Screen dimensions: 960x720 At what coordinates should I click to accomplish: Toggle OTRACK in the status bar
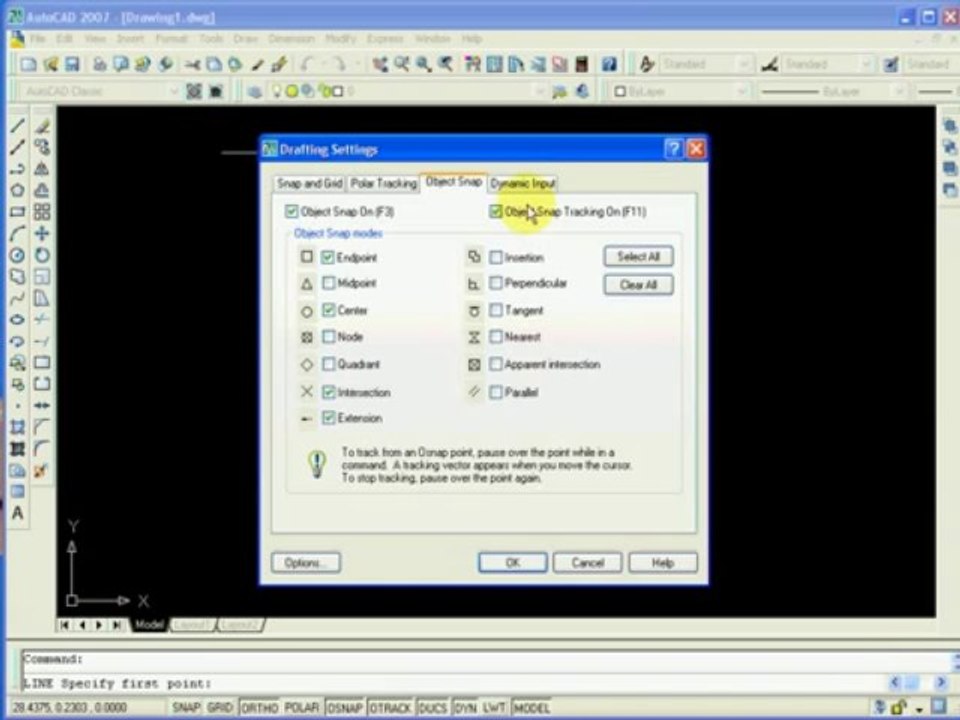(x=390, y=708)
